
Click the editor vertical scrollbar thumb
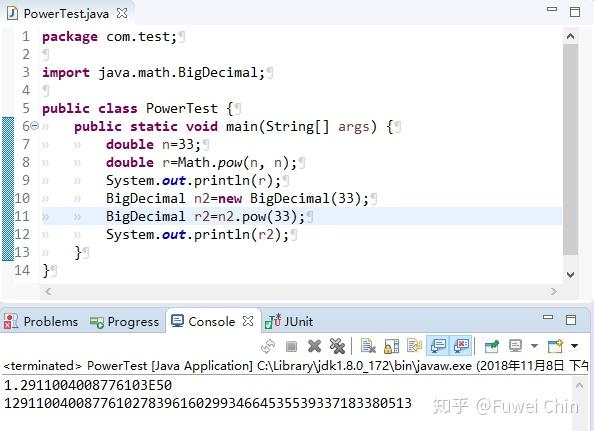pyautogui.click(x=571, y=149)
